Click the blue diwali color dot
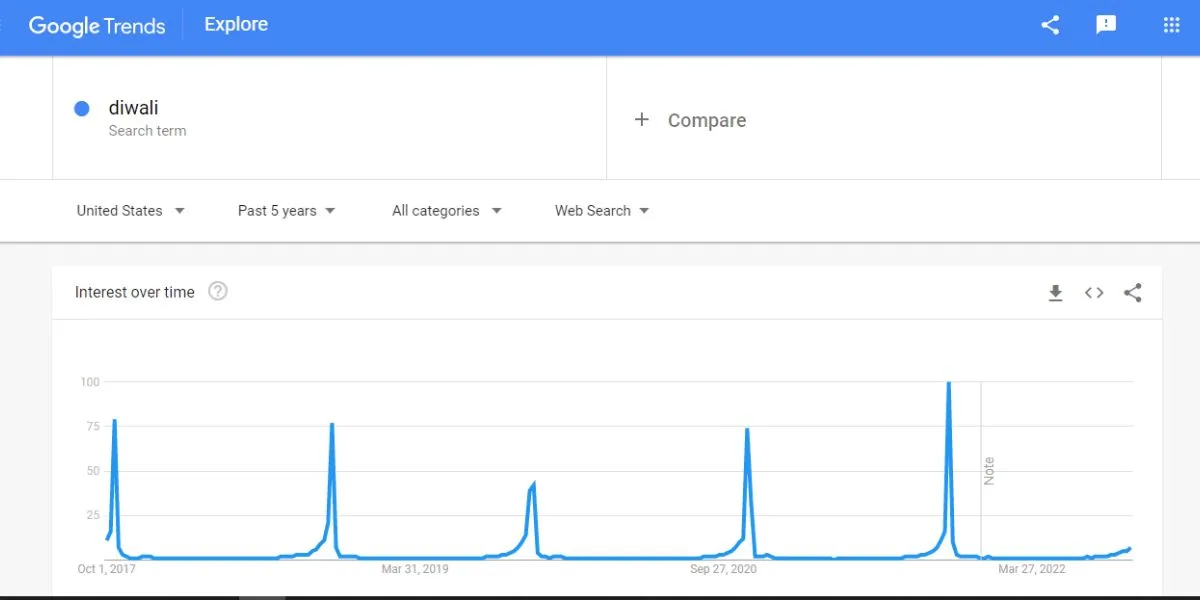 click(82, 109)
